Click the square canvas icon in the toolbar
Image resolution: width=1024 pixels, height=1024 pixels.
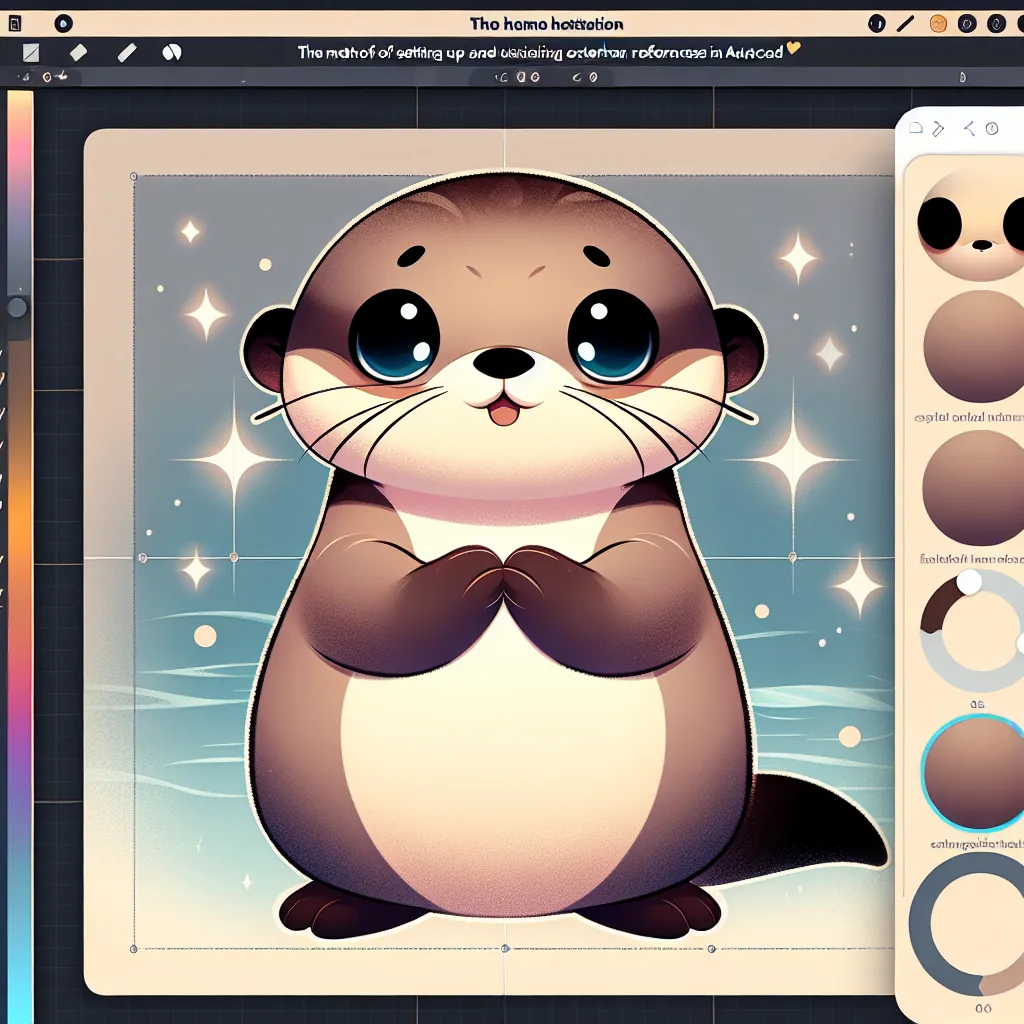(29, 53)
